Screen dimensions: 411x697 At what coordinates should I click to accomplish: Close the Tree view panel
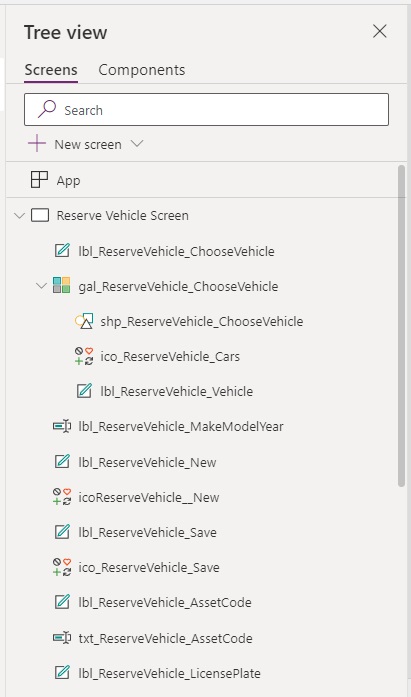pyautogui.click(x=380, y=31)
